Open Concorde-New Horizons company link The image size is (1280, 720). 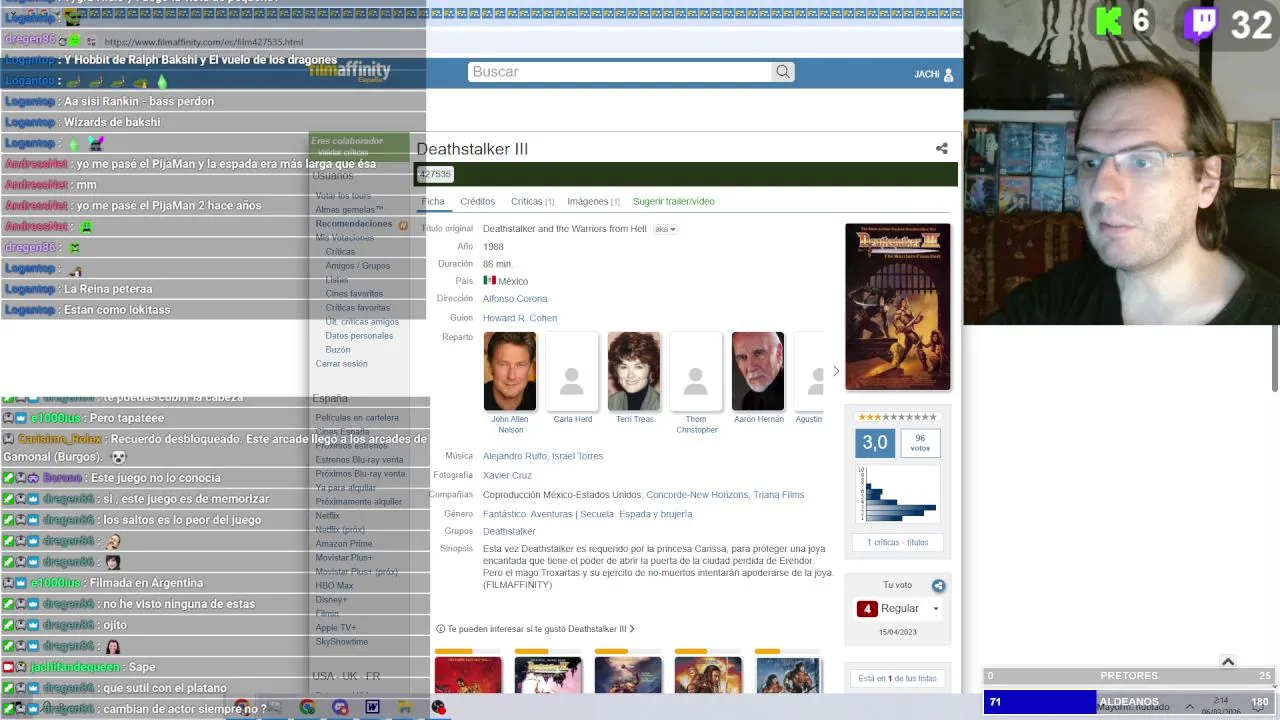(x=697, y=495)
